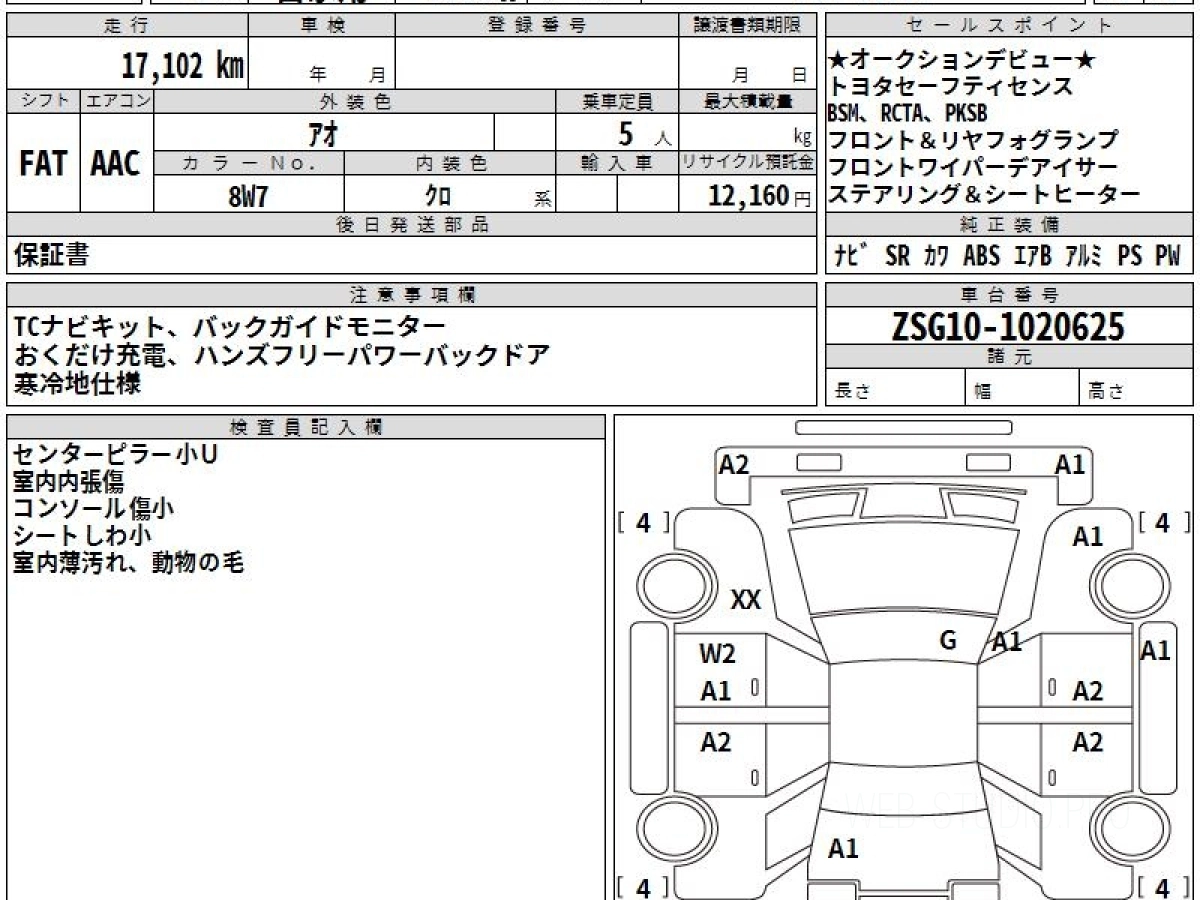
Task: Select the カワ equipment code
Action: point(937,255)
